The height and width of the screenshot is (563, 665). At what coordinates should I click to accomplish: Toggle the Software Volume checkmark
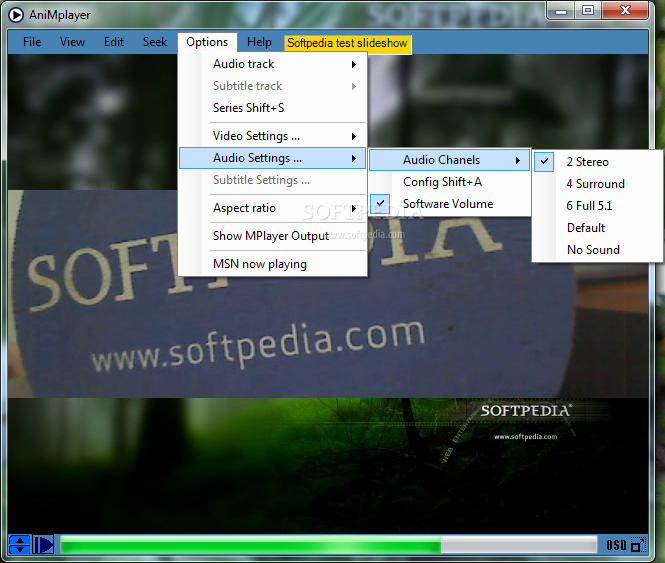[450, 204]
